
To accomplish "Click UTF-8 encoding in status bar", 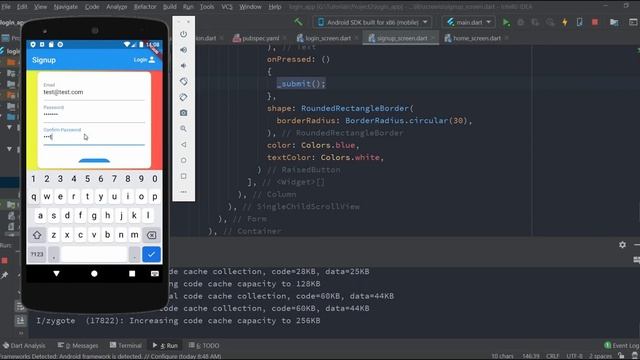I will click(574, 356).
